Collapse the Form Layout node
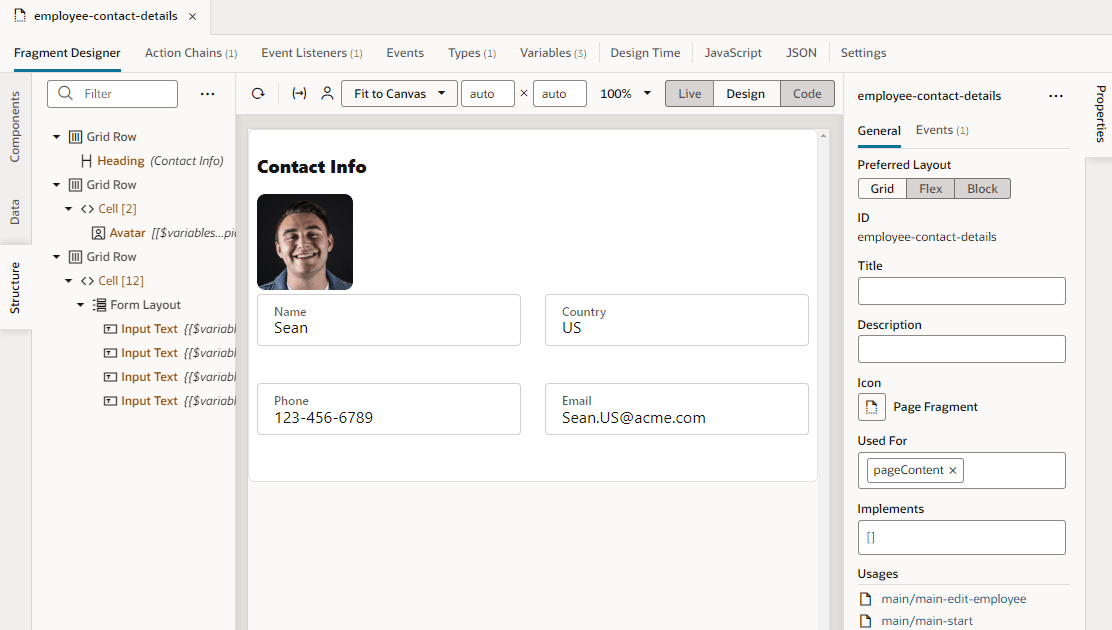Screen dimensions: 1112x630 [81, 305]
